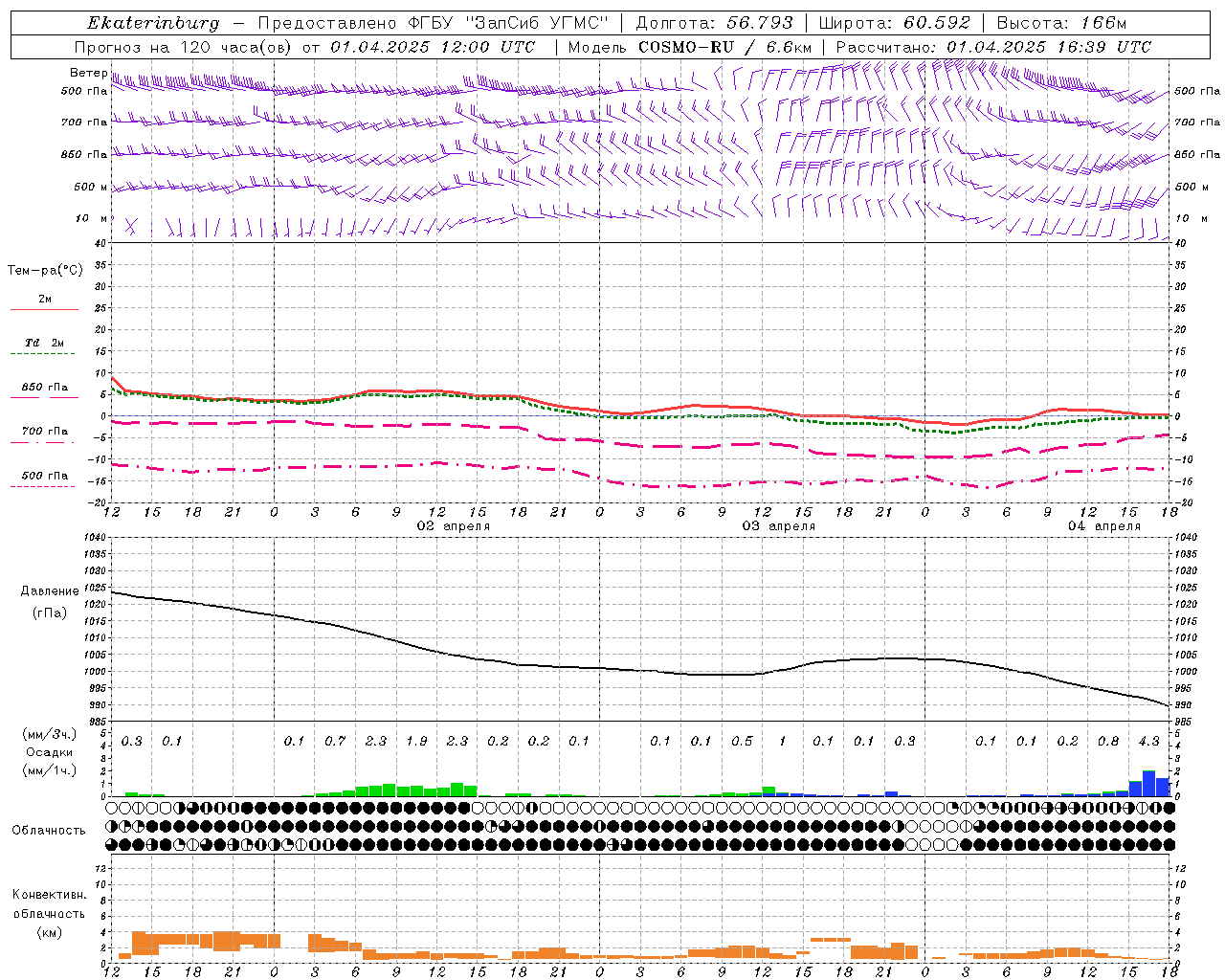
Task: Click the 'Тем-ра(°C)' temperature panel label
Action: pyautogui.click(x=45, y=271)
